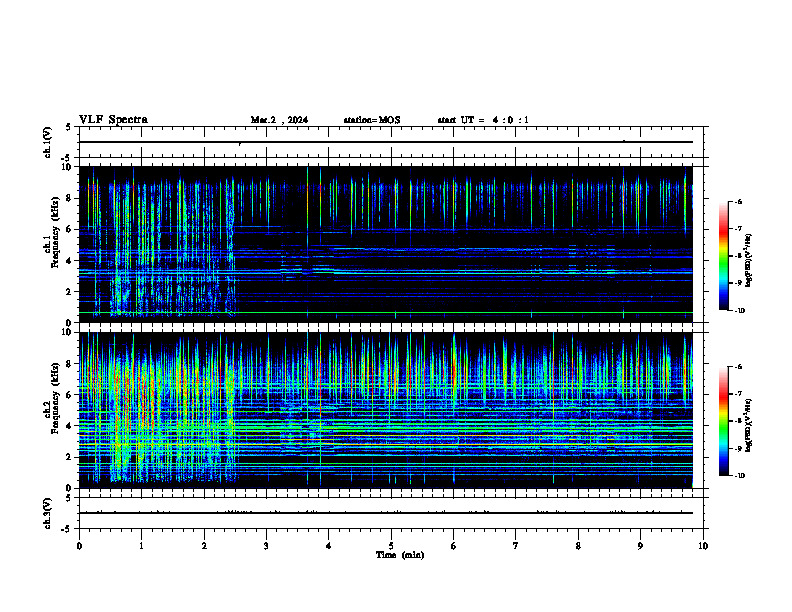This screenshot has height=612, width=792.
Task: Click the "5" tick of the ch.1(V) axis
Action: pyautogui.click(x=68, y=127)
